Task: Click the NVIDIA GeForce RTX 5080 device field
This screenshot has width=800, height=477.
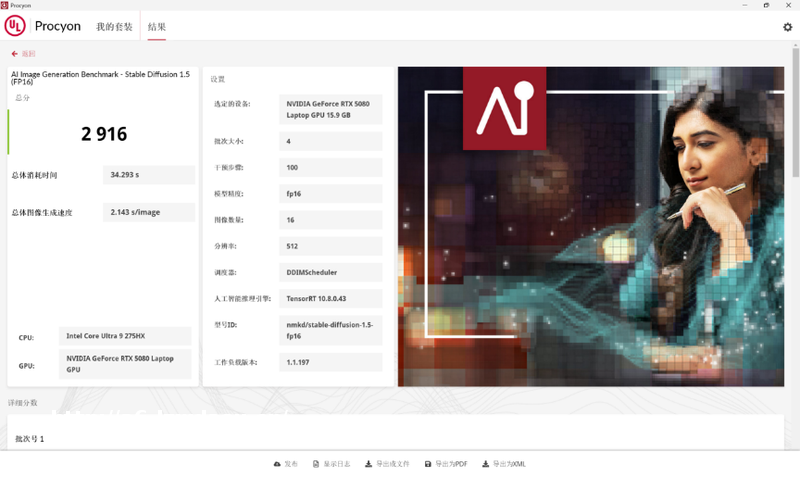Action: click(330, 109)
